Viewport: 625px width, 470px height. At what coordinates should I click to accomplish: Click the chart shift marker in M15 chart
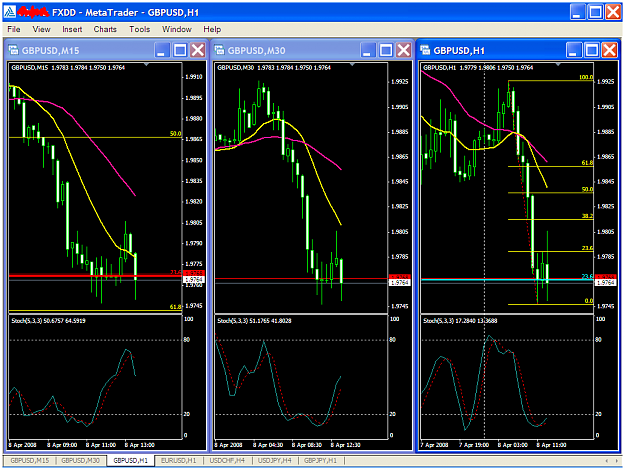(147, 65)
